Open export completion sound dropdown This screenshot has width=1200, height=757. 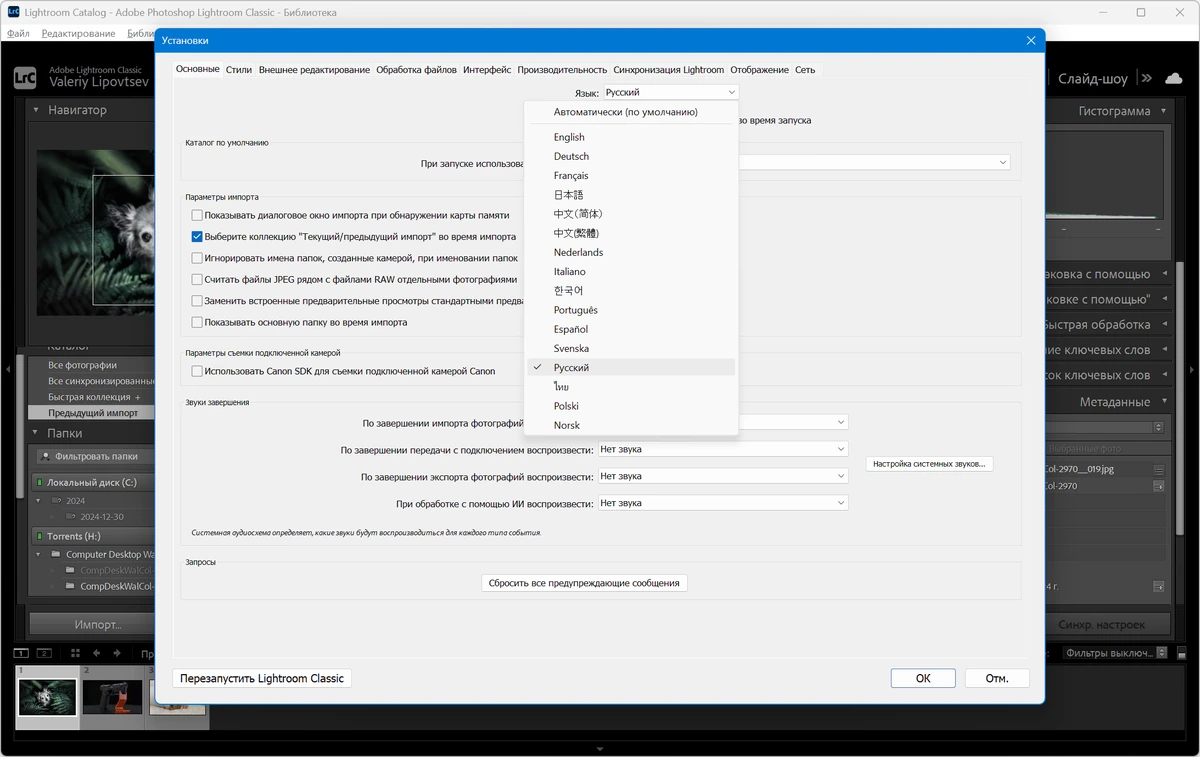723,477
